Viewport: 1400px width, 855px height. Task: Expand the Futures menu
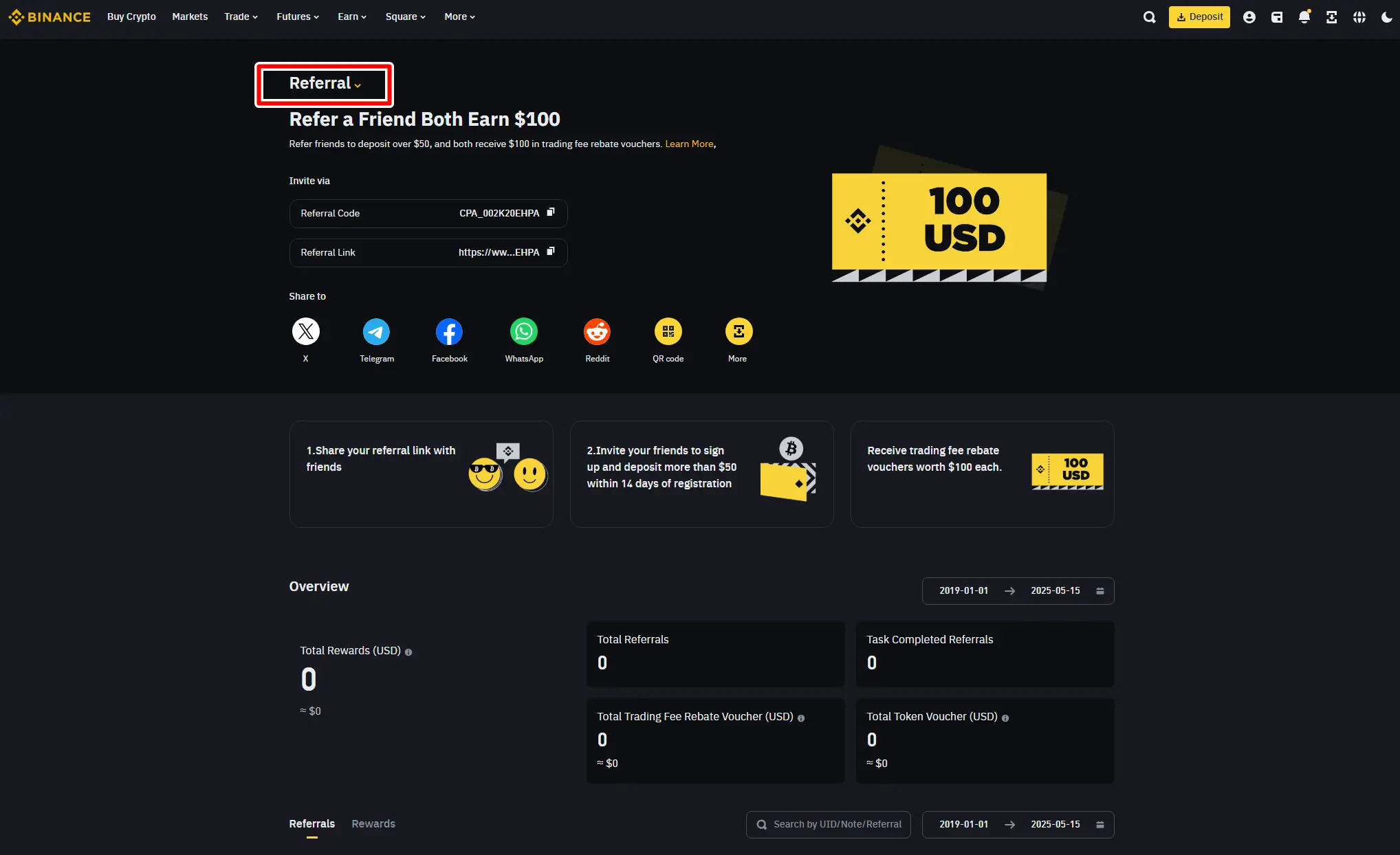tap(297, 16)
